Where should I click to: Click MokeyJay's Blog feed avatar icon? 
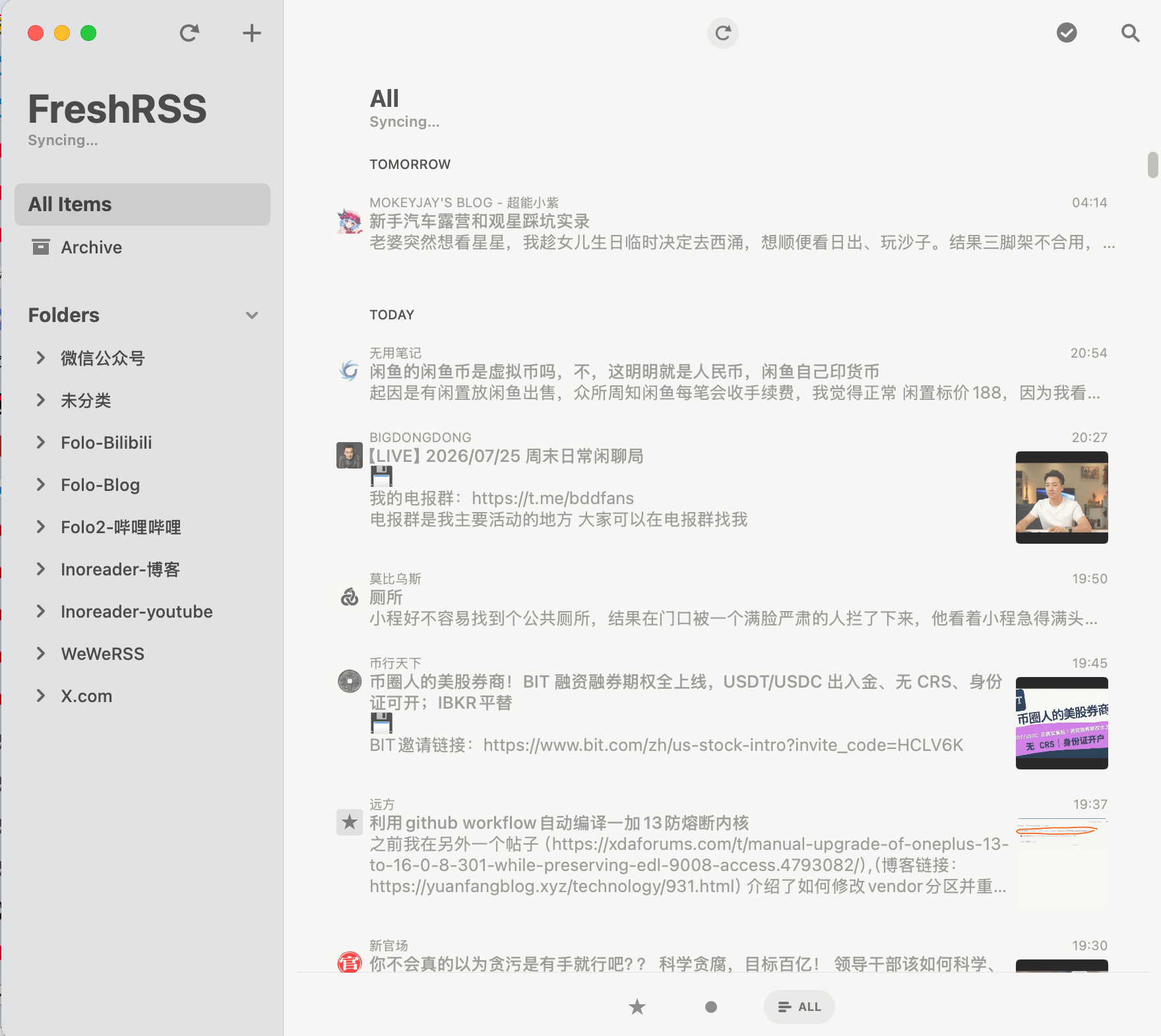(350, 221)
